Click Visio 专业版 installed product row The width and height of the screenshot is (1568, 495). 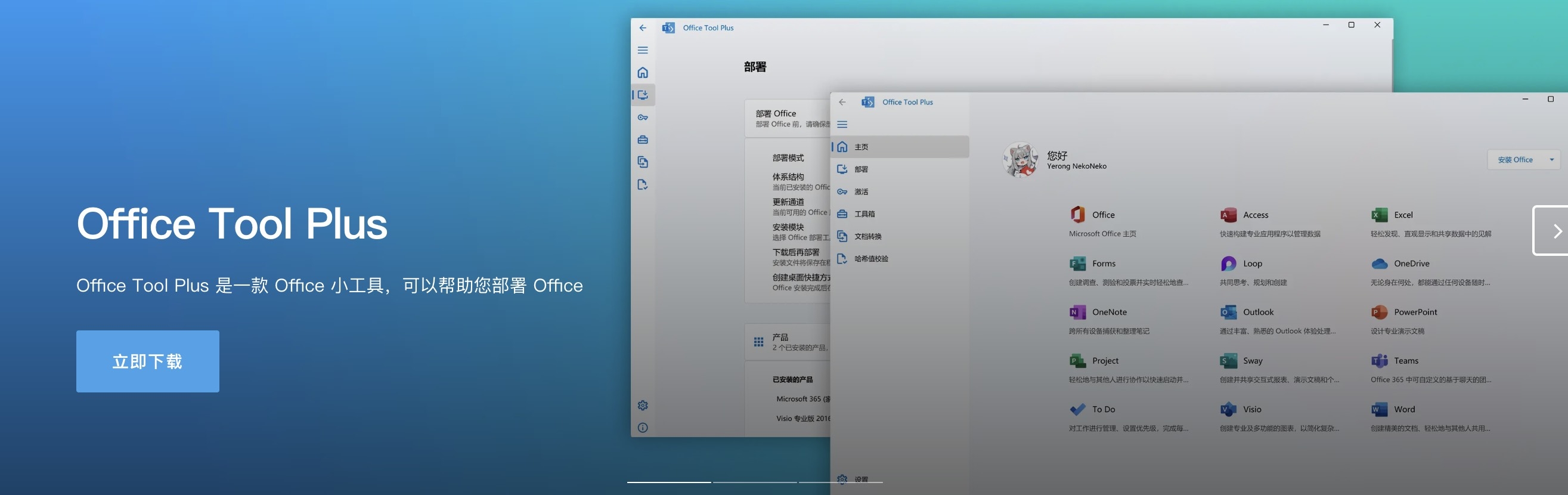pyautogui.click(x=803, y=418)
